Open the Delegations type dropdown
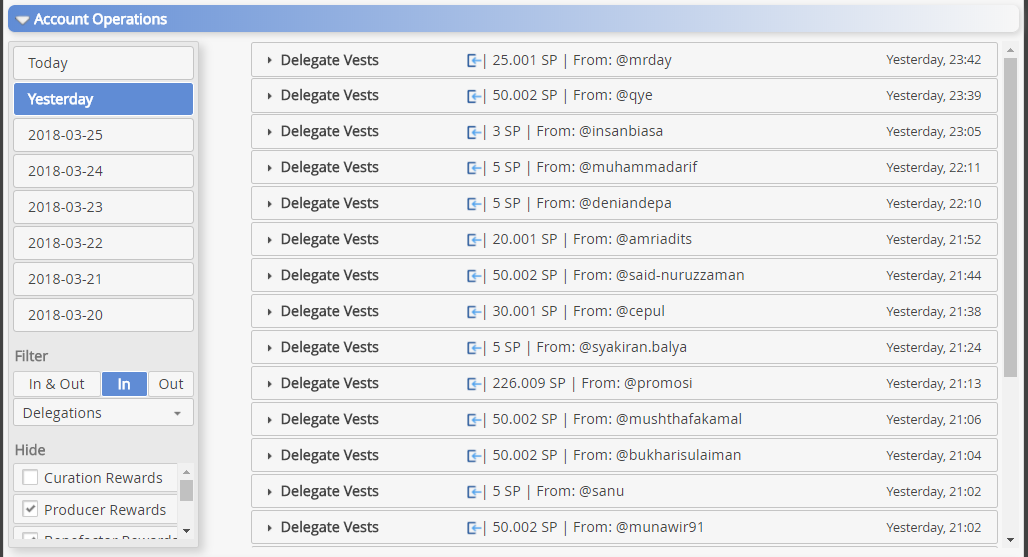The height and width of the screenshot is (557, 1028). [103, 413]
